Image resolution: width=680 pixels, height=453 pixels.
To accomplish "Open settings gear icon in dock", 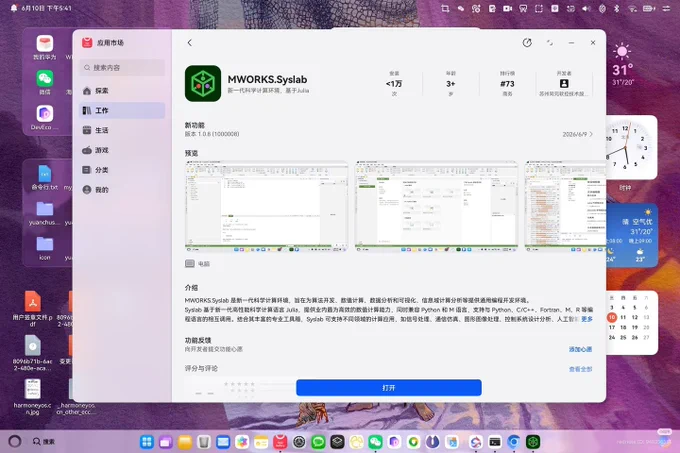I will tap(299, 442).
